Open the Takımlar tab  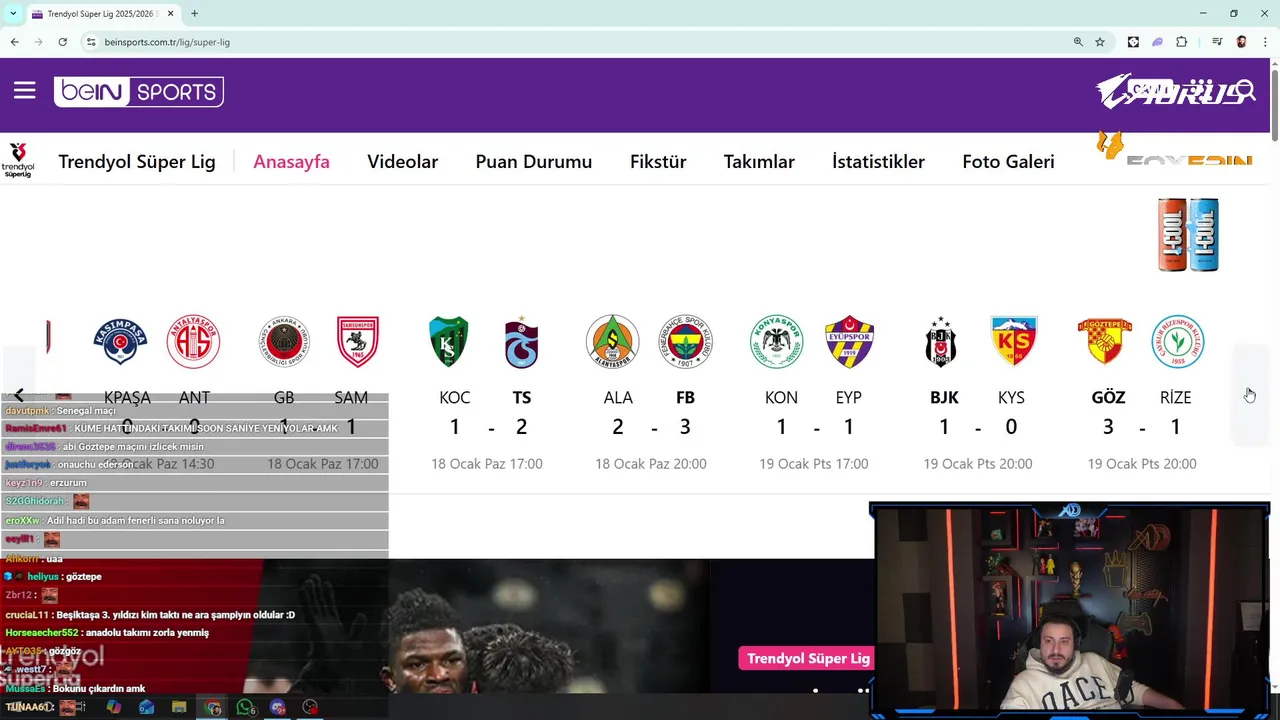coord(759,161)
